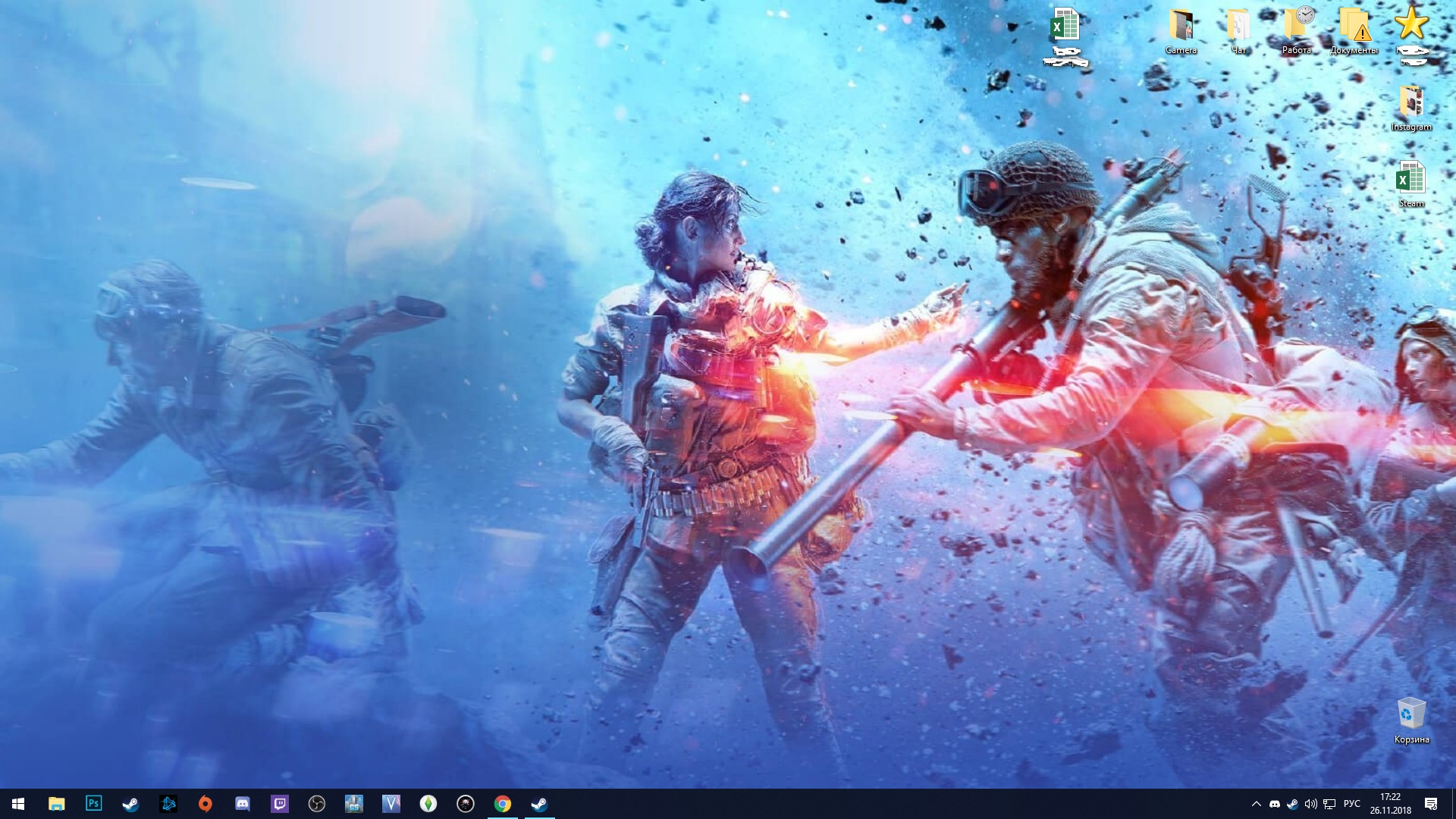Image resolution: width=1456 pixels, height=819 pixels.
Task: Switch to the Google Chrome window
Action: (x=502, y=804)
